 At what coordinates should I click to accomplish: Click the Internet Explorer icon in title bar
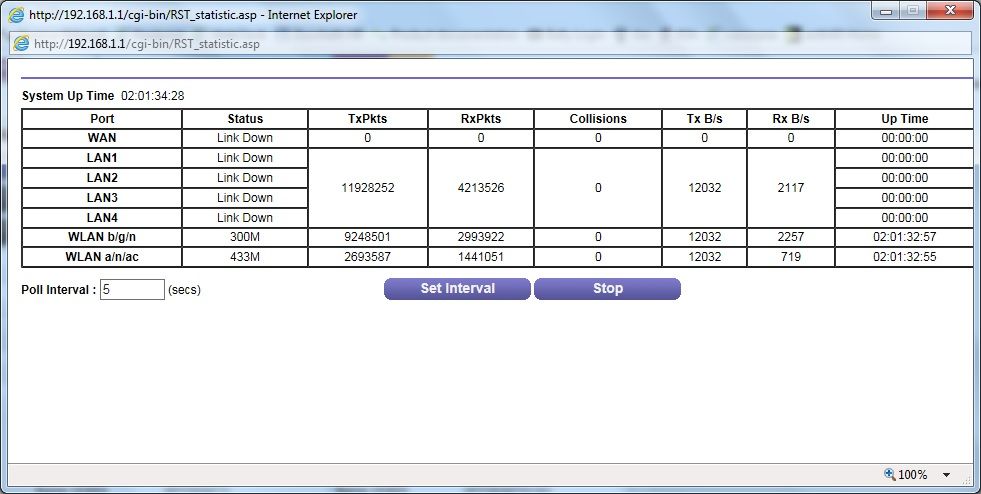pyautogui.click(x=16, y=14)
